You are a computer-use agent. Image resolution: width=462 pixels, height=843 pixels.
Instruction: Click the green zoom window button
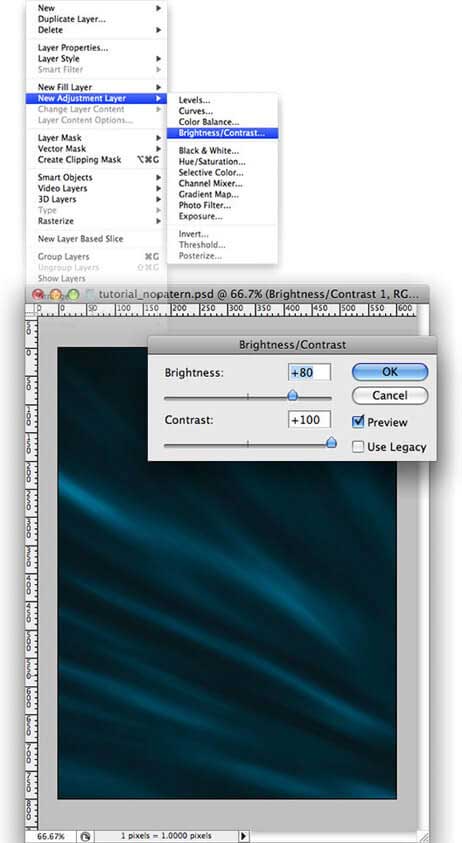[x=73, y=294]
